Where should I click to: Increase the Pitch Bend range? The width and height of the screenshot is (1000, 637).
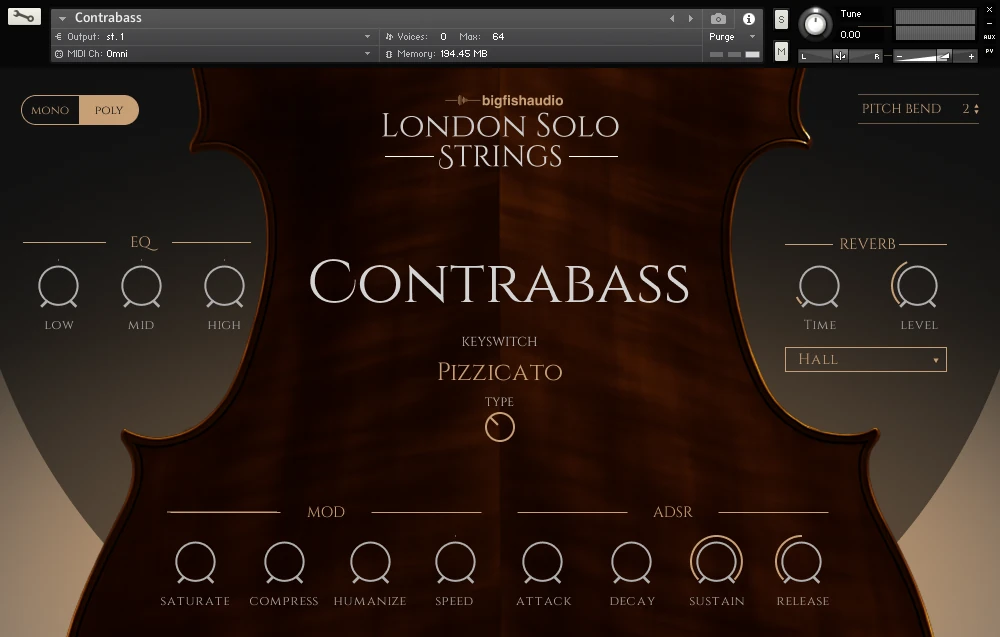(975, 105)
